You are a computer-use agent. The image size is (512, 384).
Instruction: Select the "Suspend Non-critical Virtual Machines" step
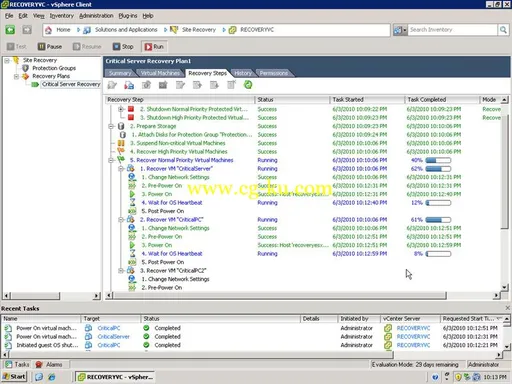pos(177,143)
